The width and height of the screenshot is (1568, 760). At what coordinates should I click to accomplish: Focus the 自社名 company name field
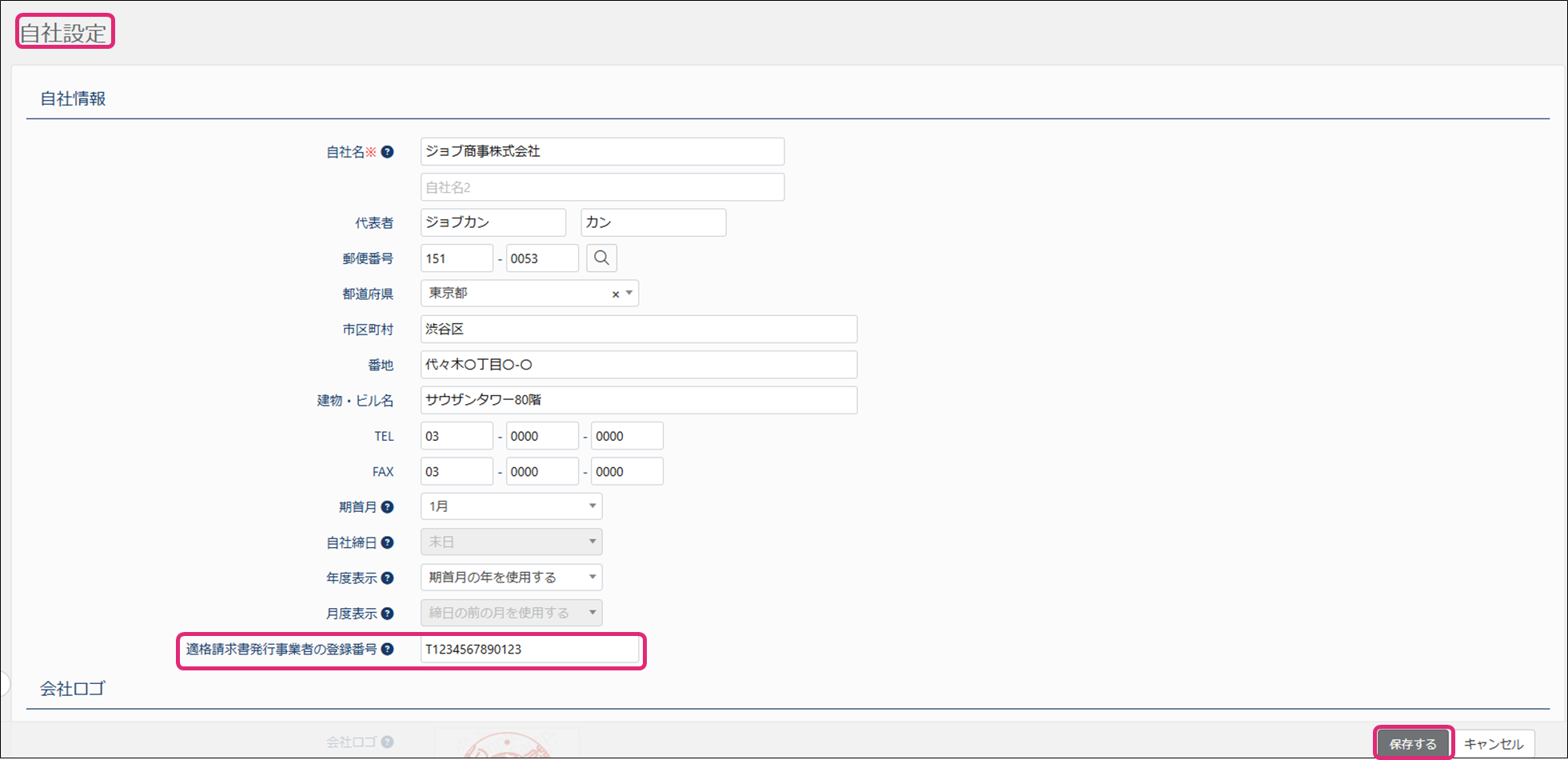pos(601,151)
